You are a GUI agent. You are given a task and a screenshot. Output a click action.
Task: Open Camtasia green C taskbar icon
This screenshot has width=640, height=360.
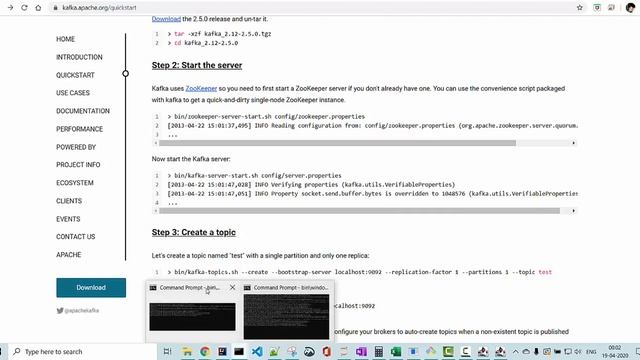coord(448,351)
